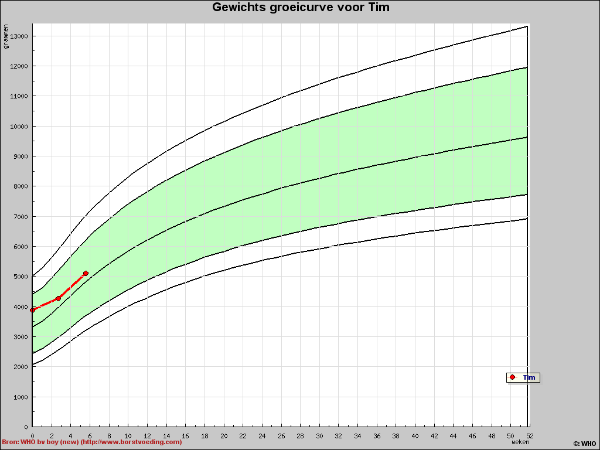Click the red Tim legend marker
This screenshot has width=600, height=450.
(512, 377)
